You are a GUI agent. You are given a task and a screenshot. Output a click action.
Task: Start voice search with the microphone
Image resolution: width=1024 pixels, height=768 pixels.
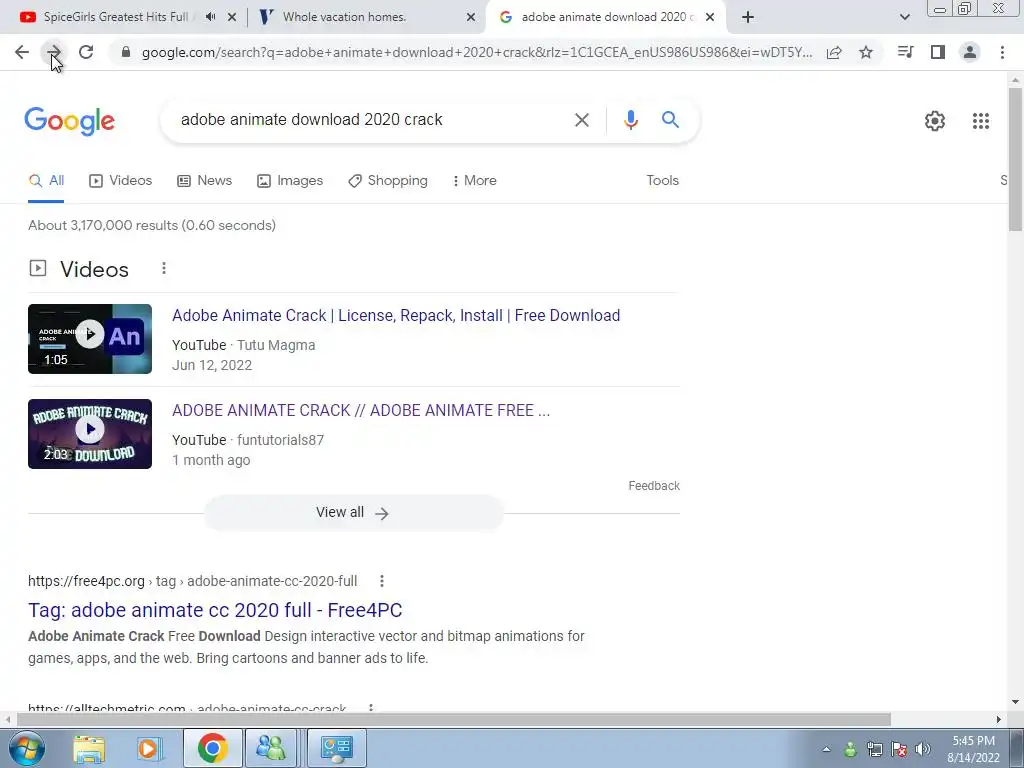coord(630,120)
